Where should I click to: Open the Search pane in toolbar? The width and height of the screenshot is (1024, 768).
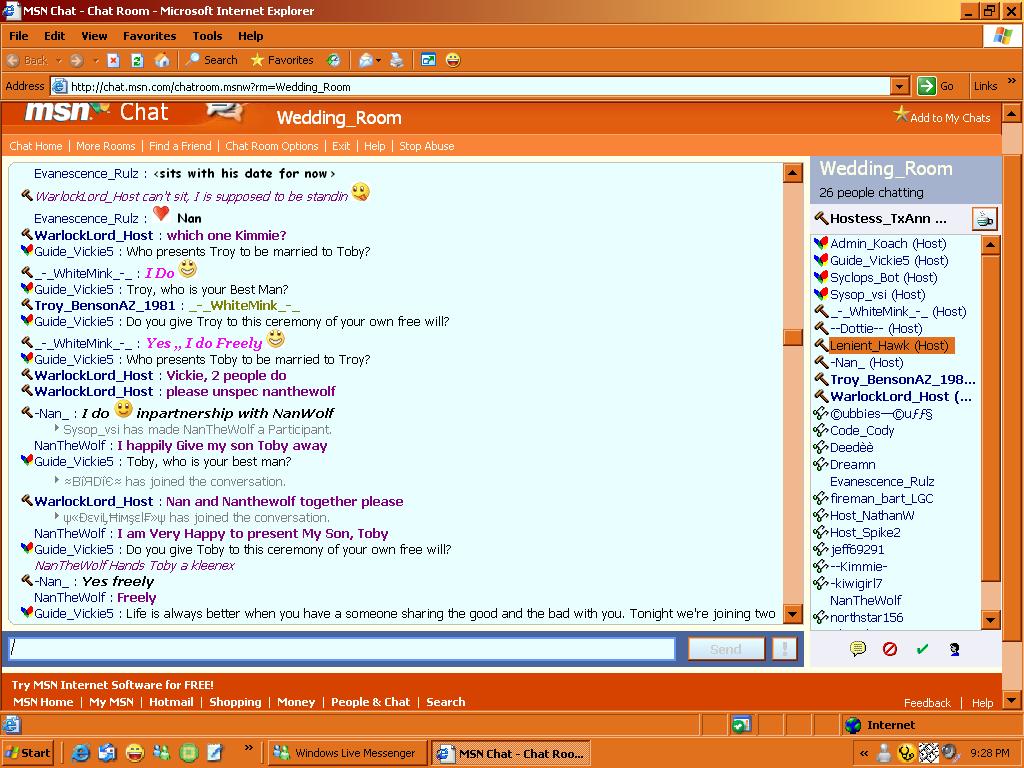(x=212, y=60)
